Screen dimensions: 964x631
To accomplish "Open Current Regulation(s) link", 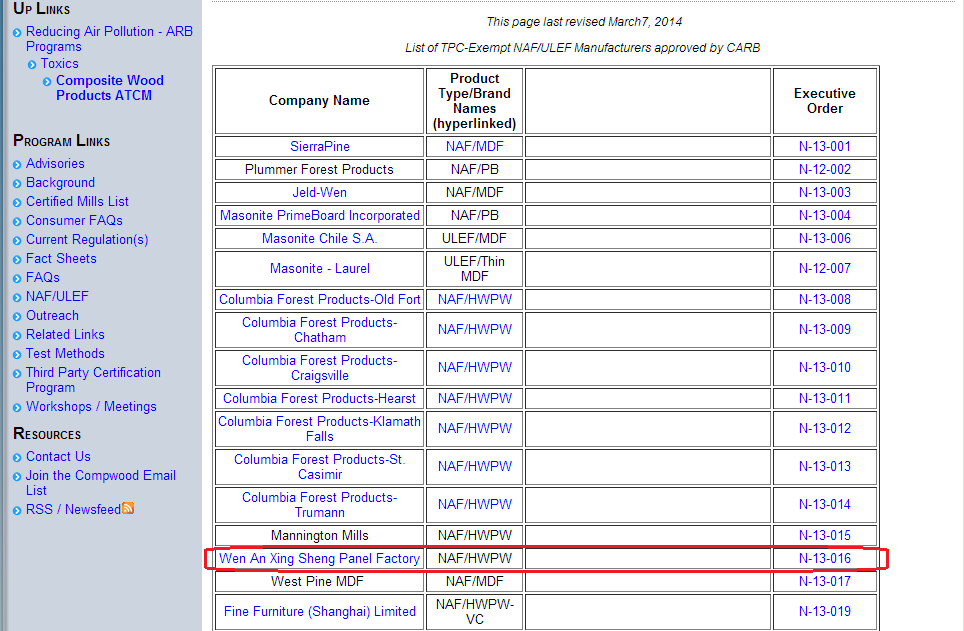I will click(x=87, y=240).
